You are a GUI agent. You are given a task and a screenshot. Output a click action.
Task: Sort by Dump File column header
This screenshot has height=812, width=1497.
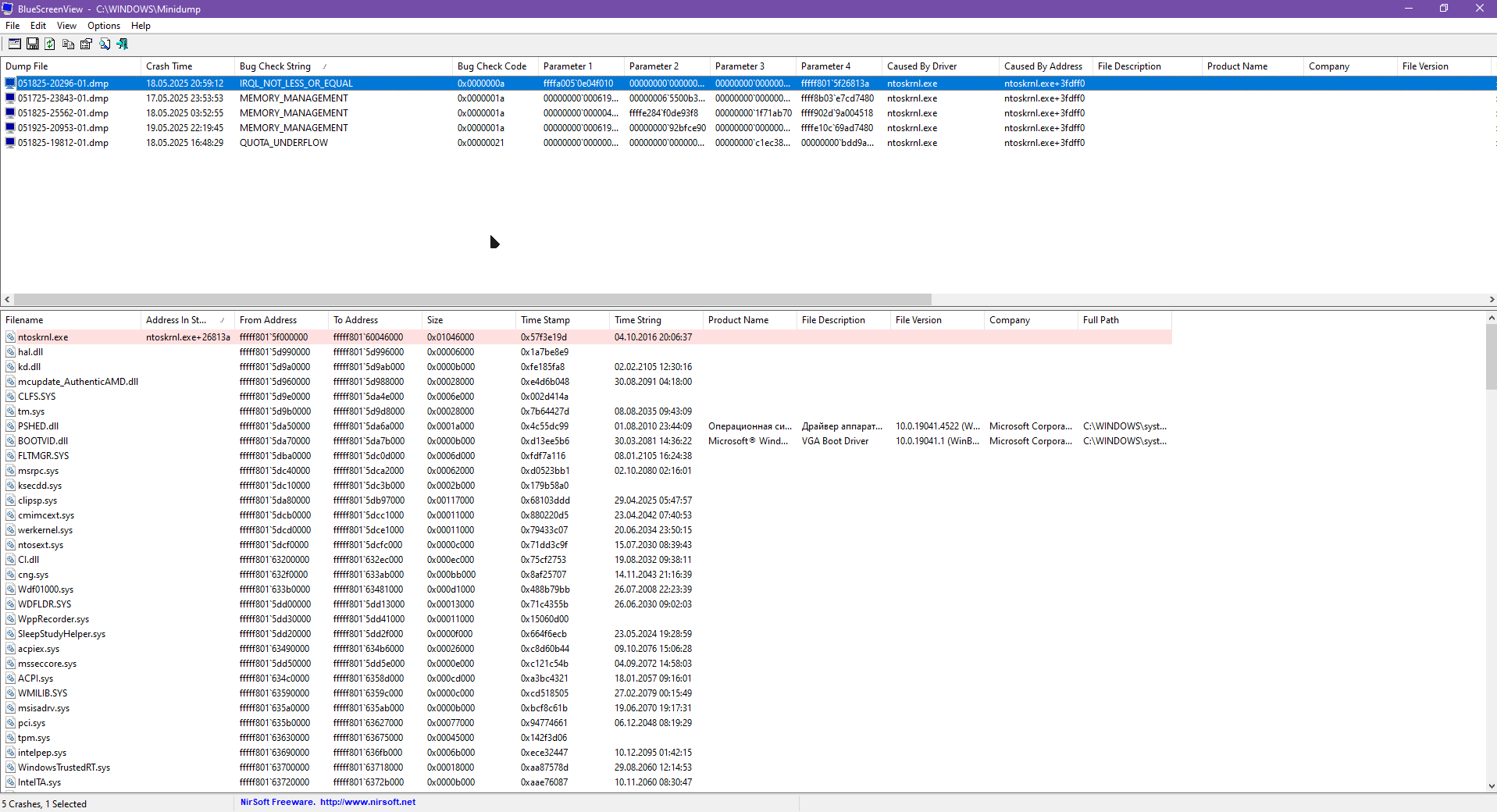70,66
